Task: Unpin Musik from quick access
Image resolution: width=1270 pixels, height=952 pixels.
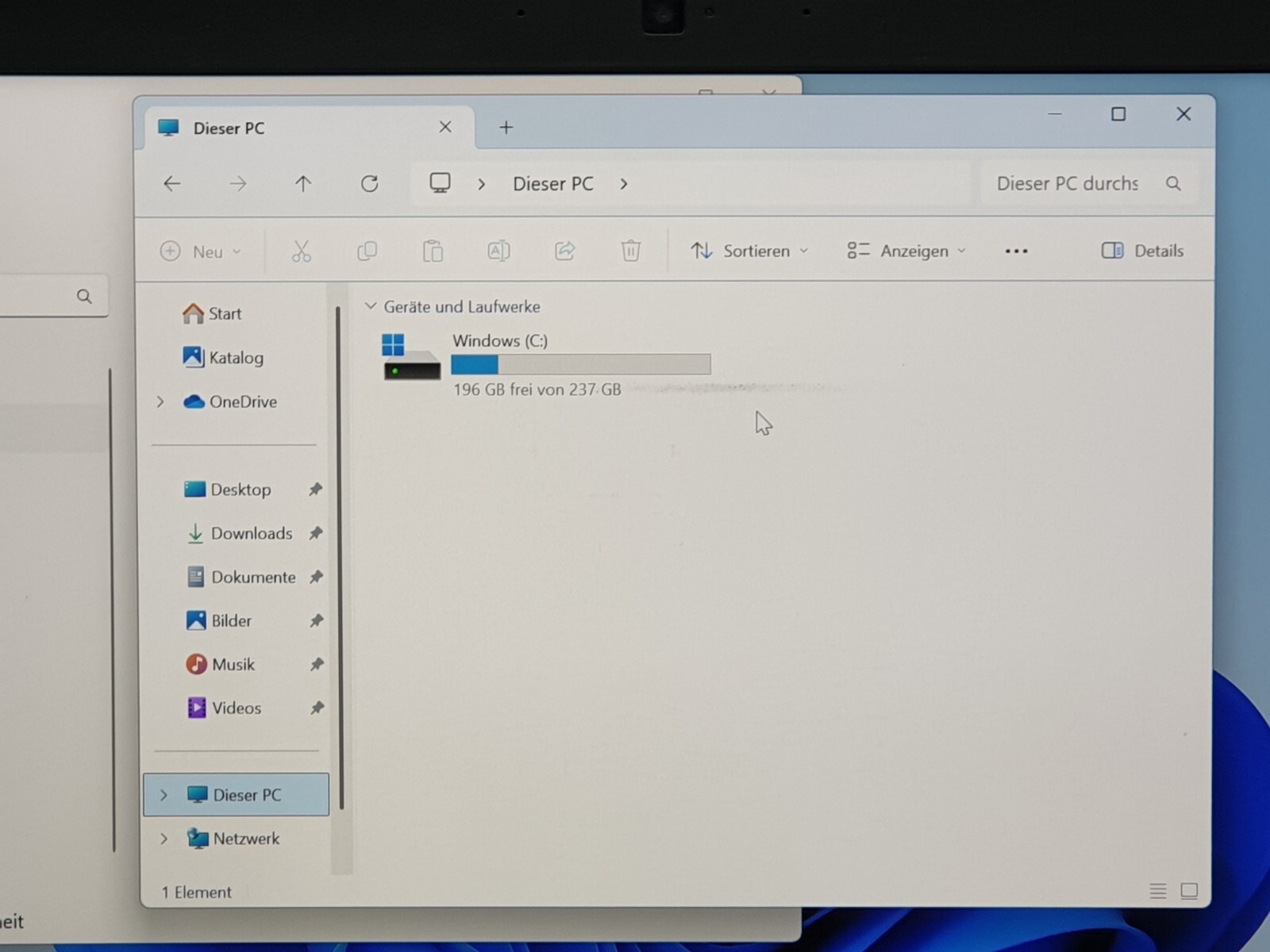Action: [x=317, y=664]
